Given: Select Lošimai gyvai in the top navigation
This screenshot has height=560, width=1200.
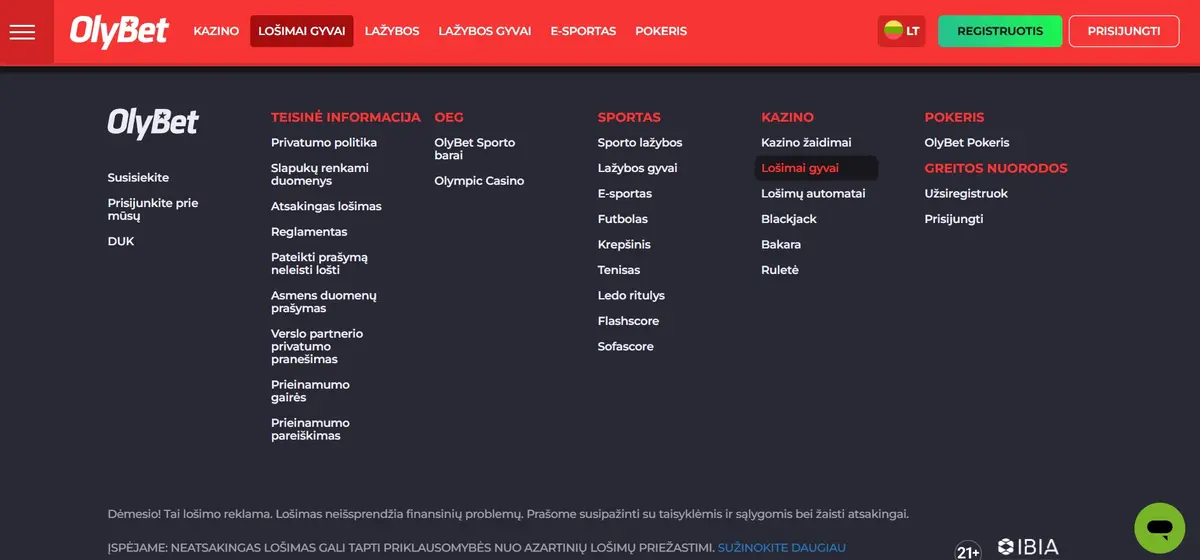Looking at the screenshot, I should (x=302, y=31).
